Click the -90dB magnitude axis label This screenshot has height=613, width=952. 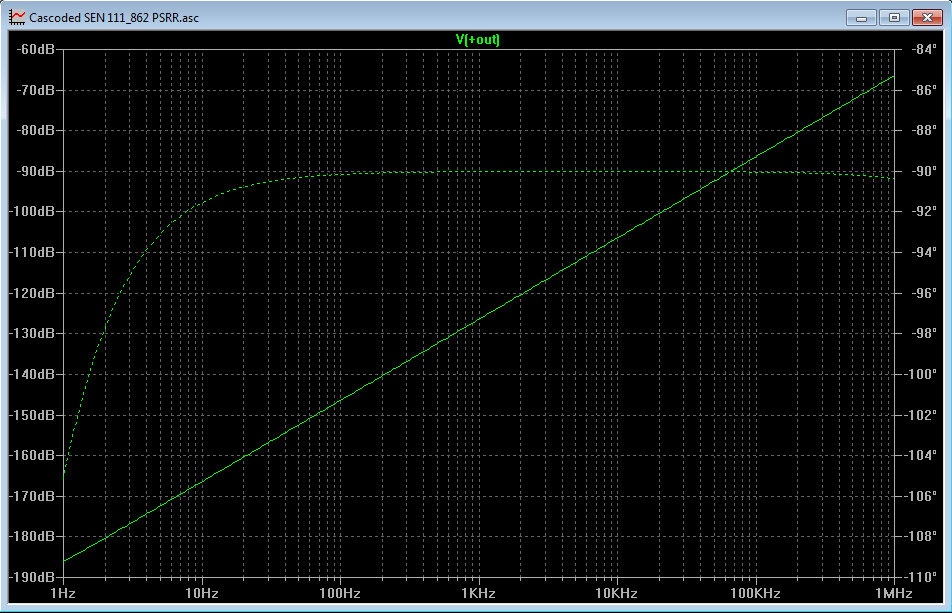point(35,171)
